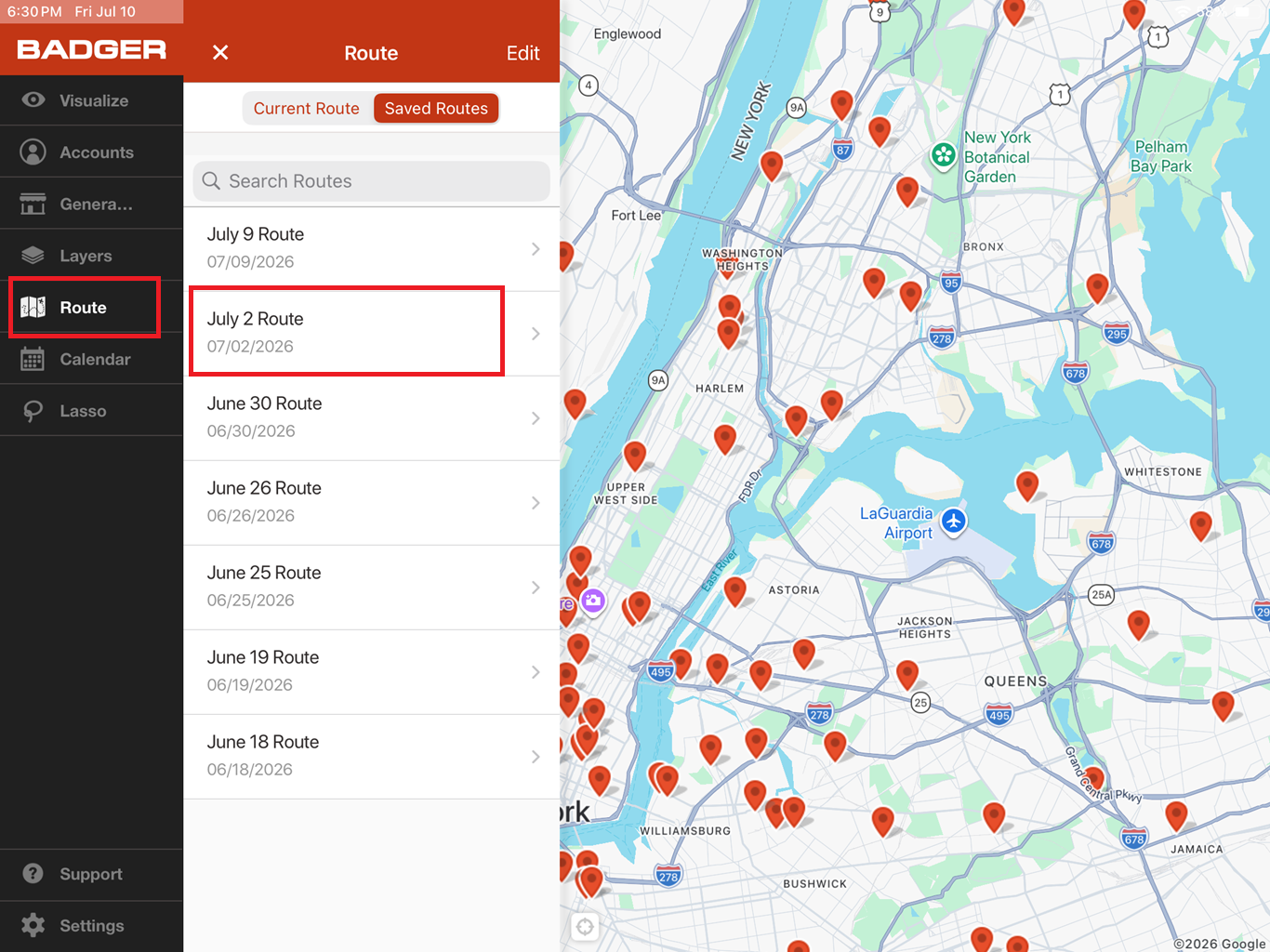Expand June 19 Route chevron
The height and width of the screenshot is (952, 1270).
point(536,672)
